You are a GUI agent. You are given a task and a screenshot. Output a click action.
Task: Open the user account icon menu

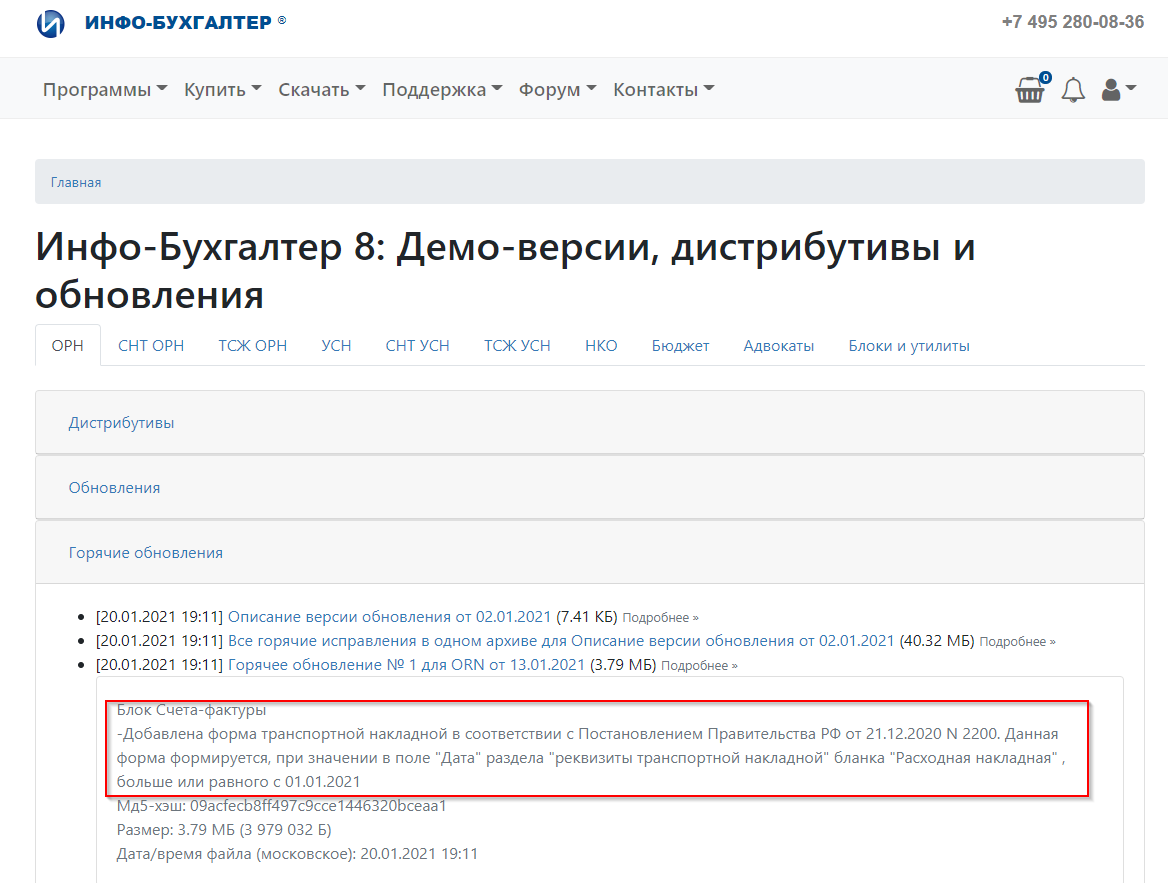click(x=1119, y=89)
